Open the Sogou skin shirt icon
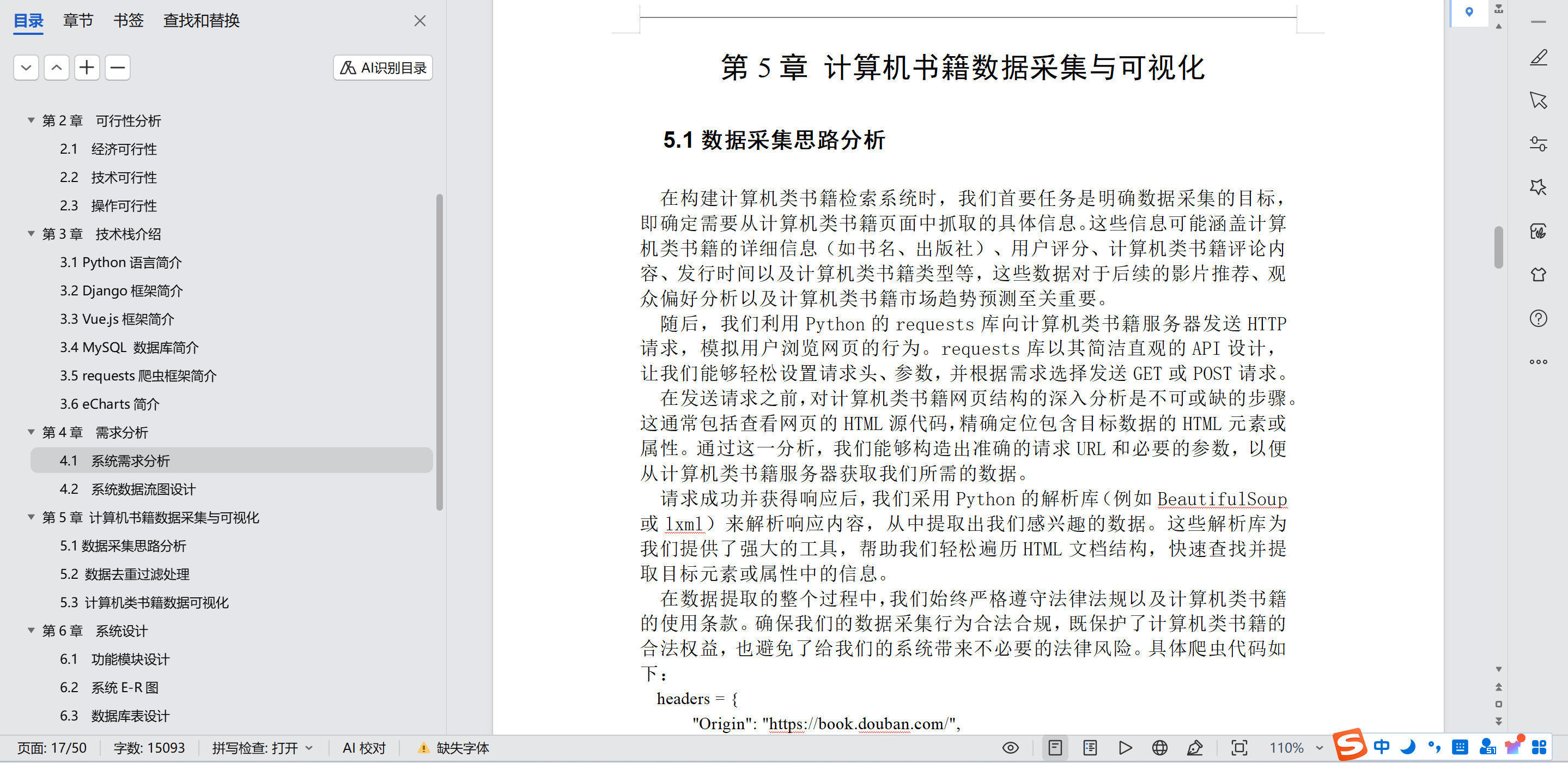Image resolution: width=1568 pixels, height=763 pixels. 1512,746
